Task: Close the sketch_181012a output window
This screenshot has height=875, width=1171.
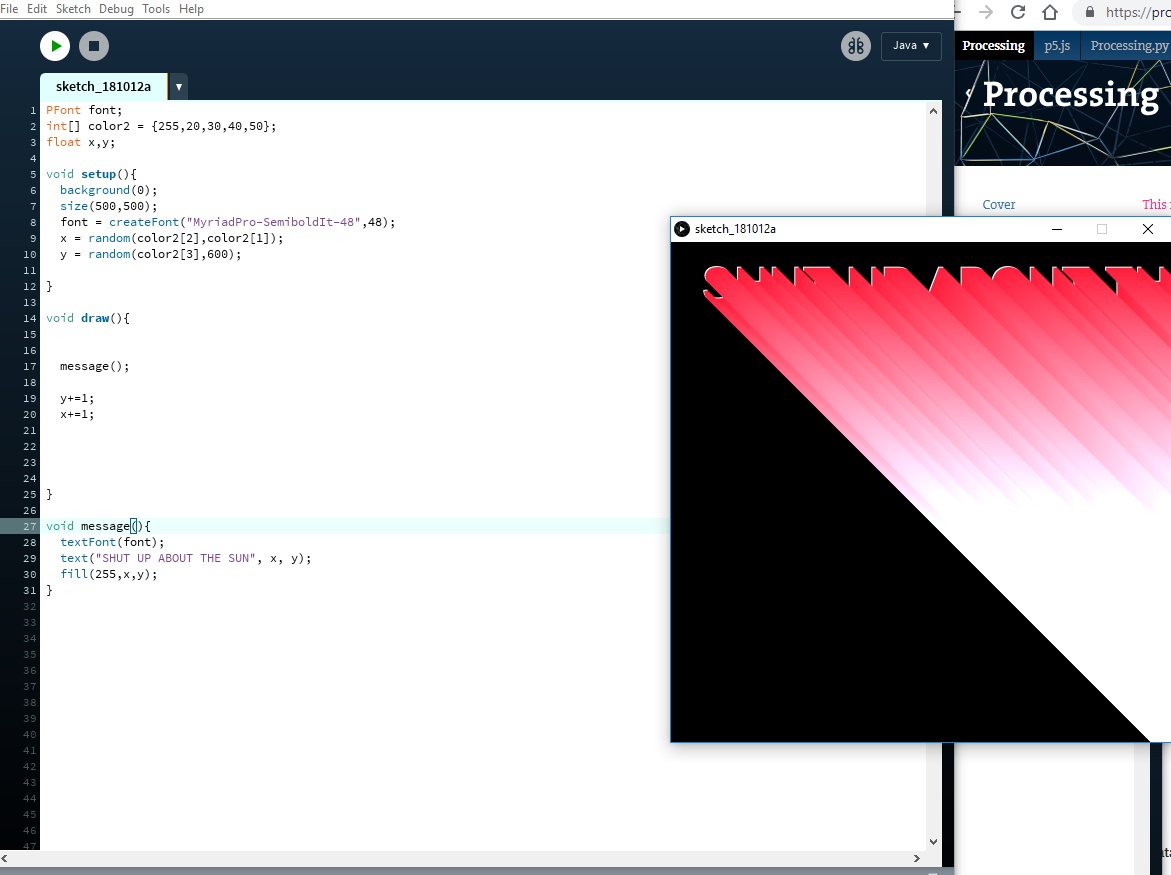Action: (x=1147, y=229)
